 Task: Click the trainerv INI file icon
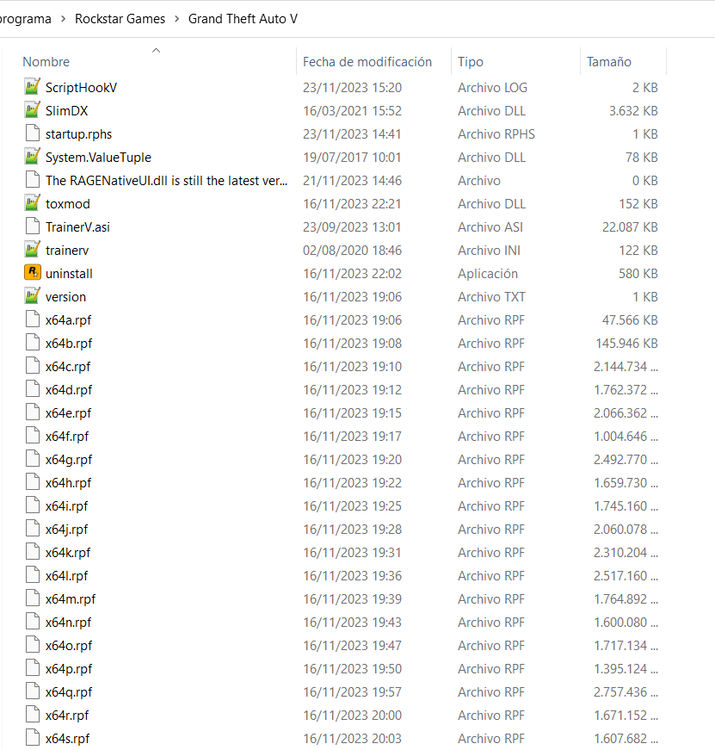[x=32, y=250]
